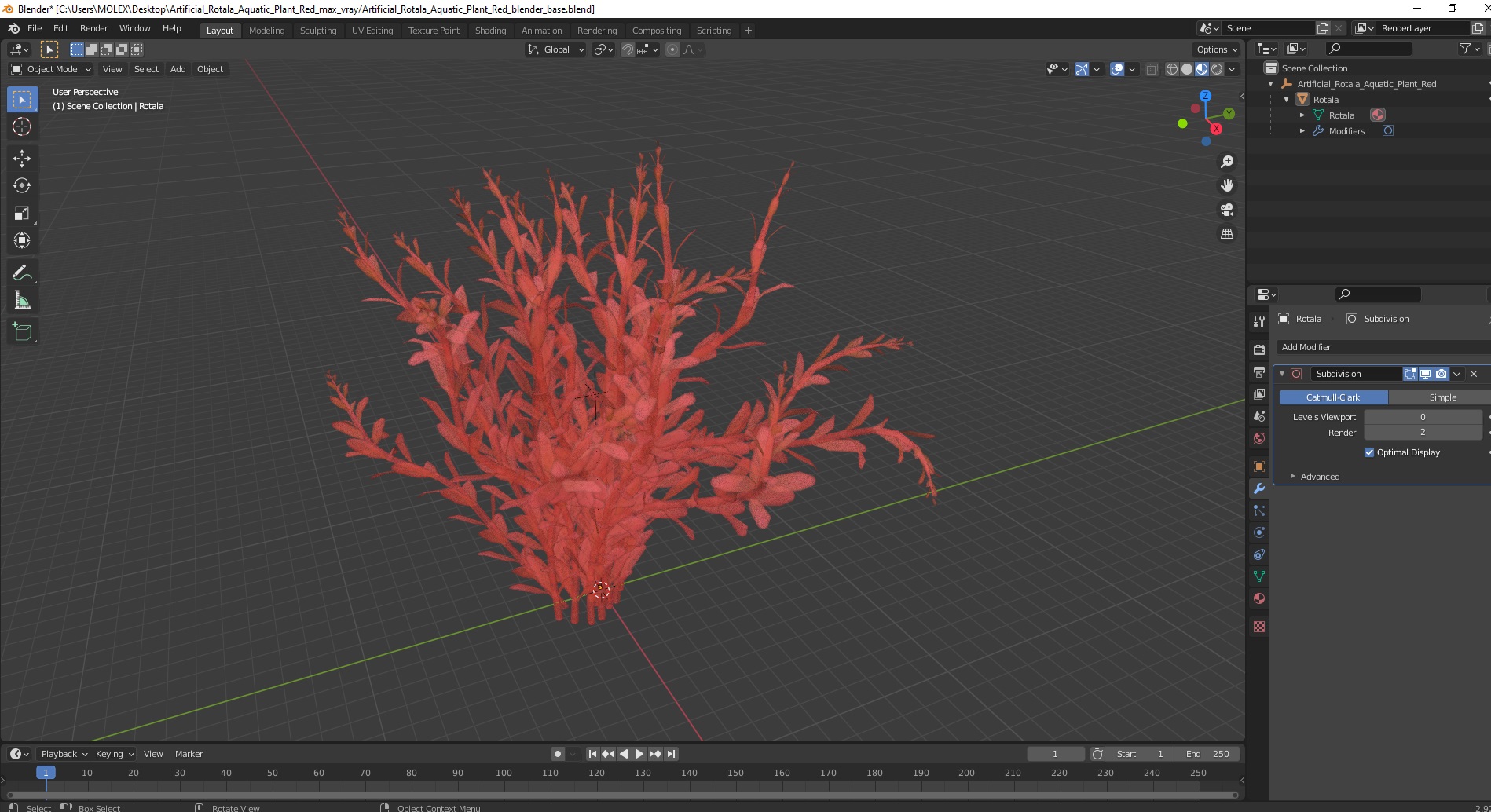Open the Physics properties tab
Screen dimensions: 1491x812
pos(1259,532)
